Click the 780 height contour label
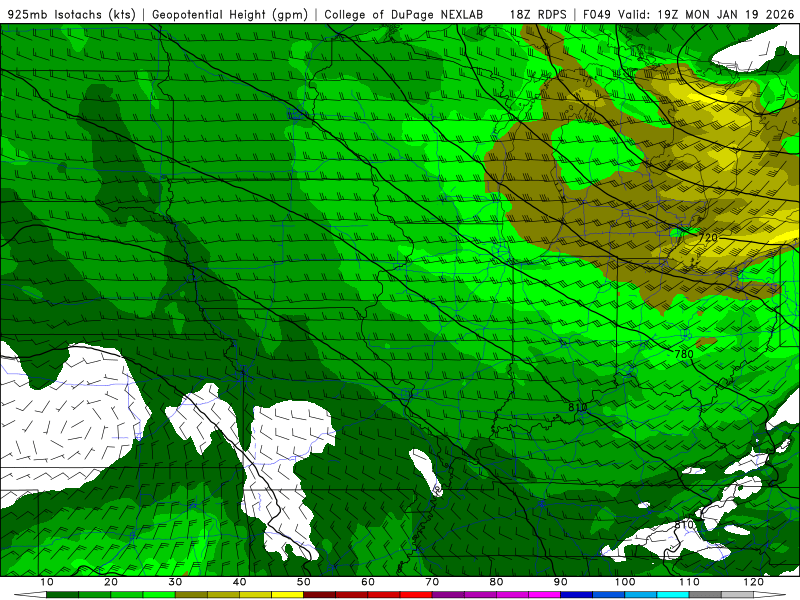Image resolution: width=800 pixels, height=600 pixels. point(684,354)
